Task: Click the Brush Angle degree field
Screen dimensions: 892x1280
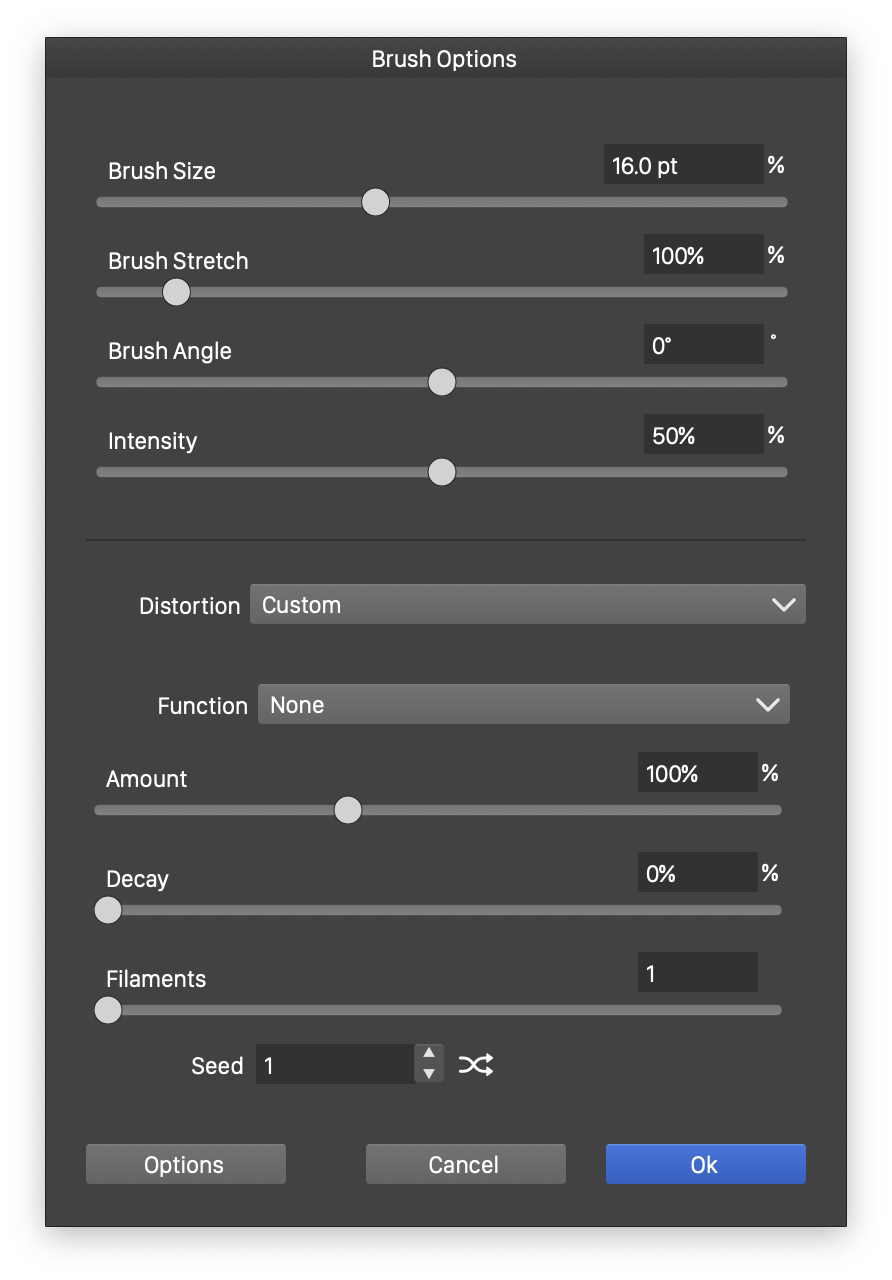Action: pyautogui.click(x=703, y=345)
